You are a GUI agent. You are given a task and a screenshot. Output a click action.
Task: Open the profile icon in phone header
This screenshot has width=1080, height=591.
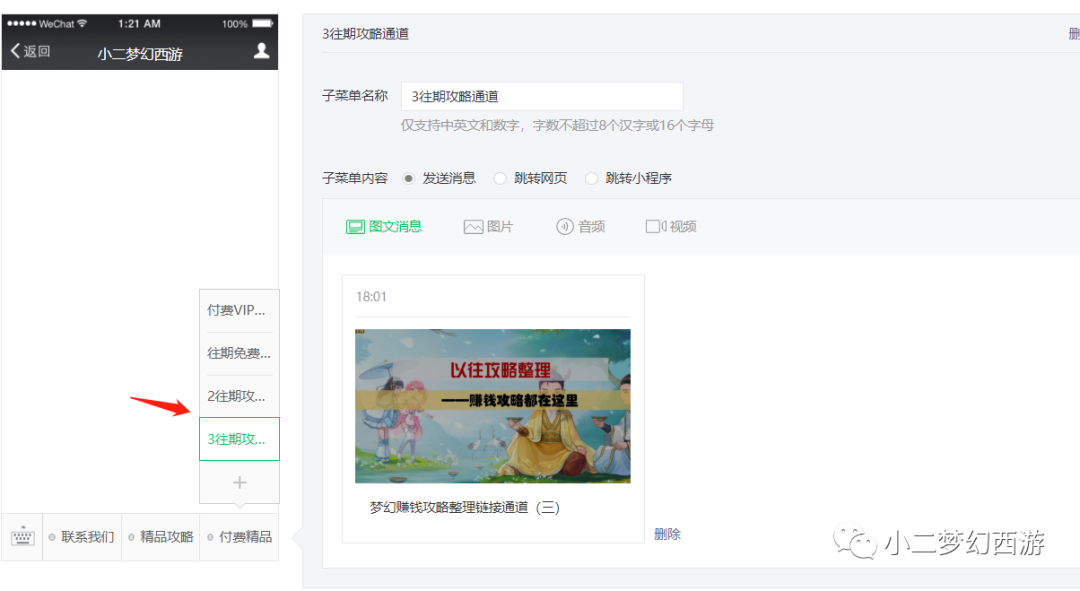click(x=261, y=50)
